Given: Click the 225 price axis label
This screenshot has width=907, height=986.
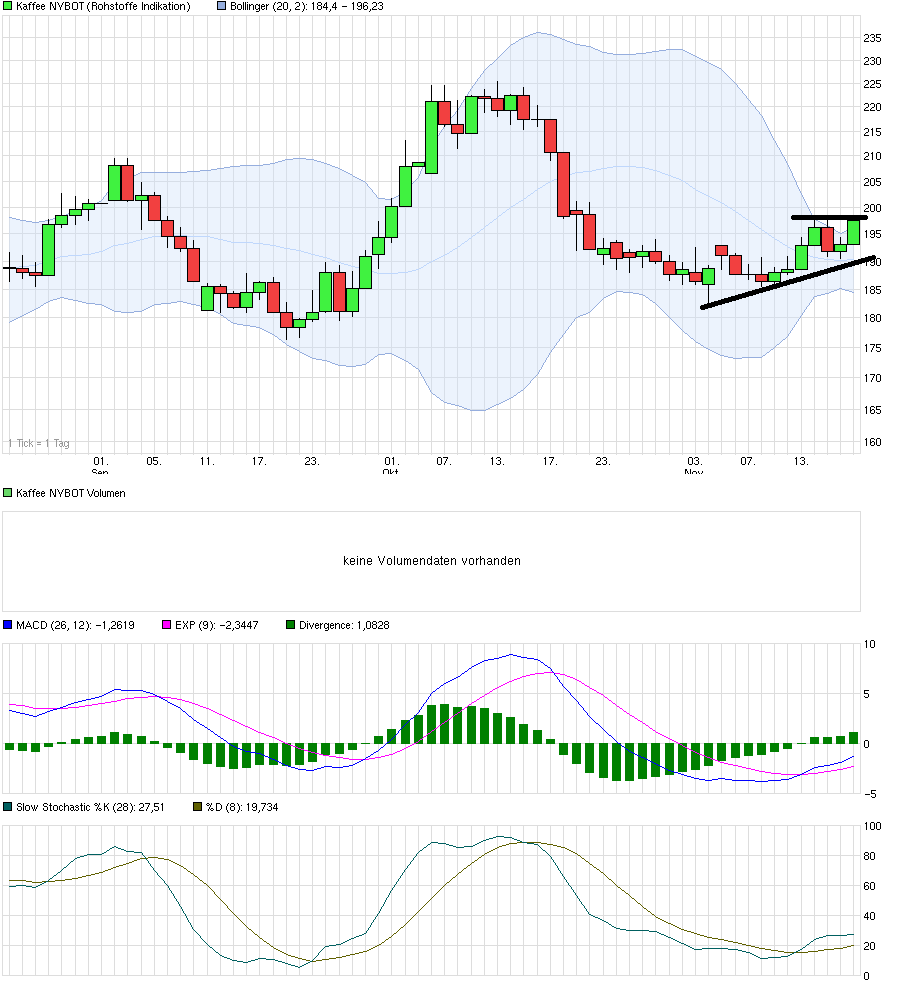Looking at the screenshot, I should (872, 84).
